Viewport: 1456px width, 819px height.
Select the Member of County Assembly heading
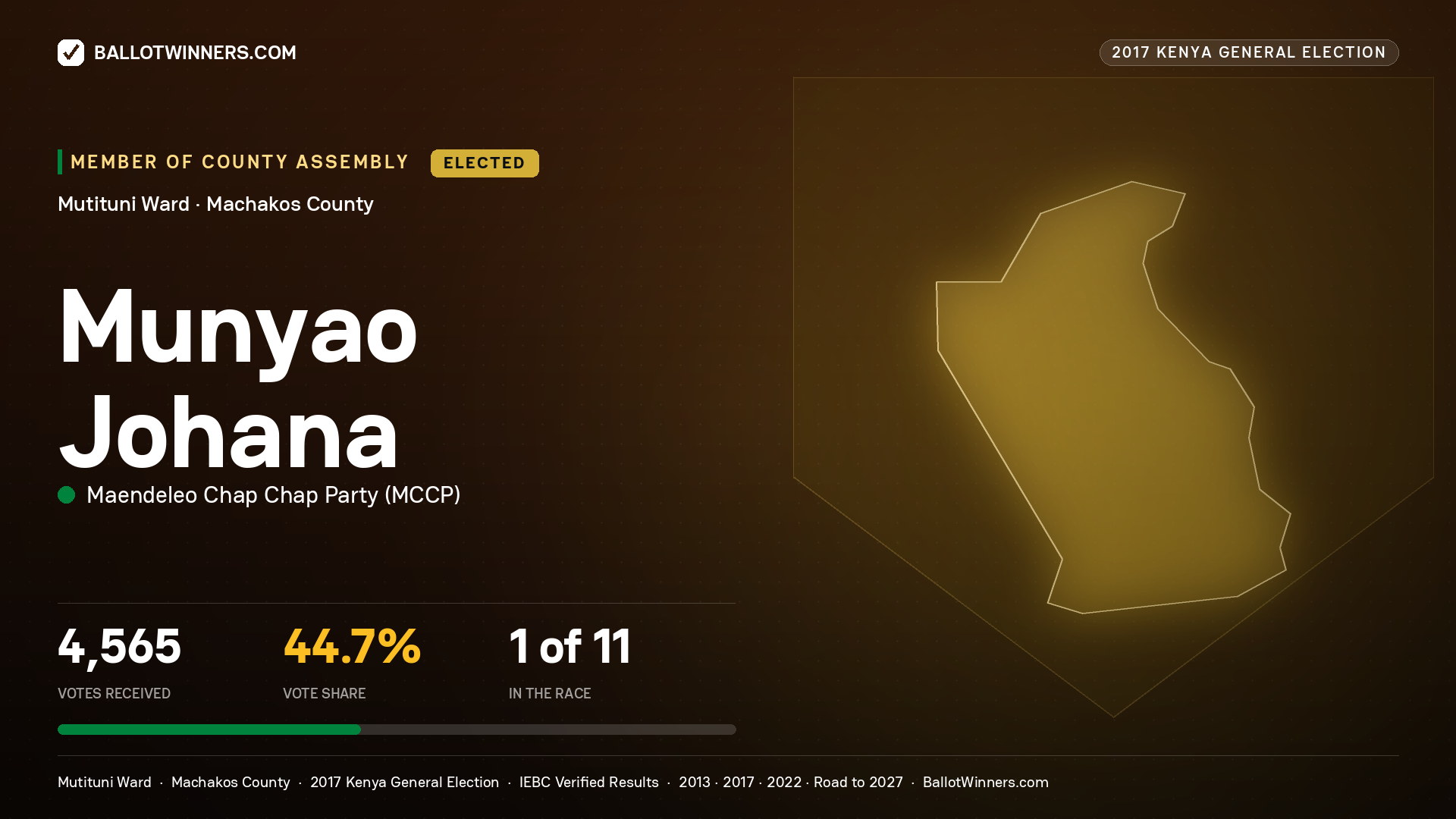240,162
